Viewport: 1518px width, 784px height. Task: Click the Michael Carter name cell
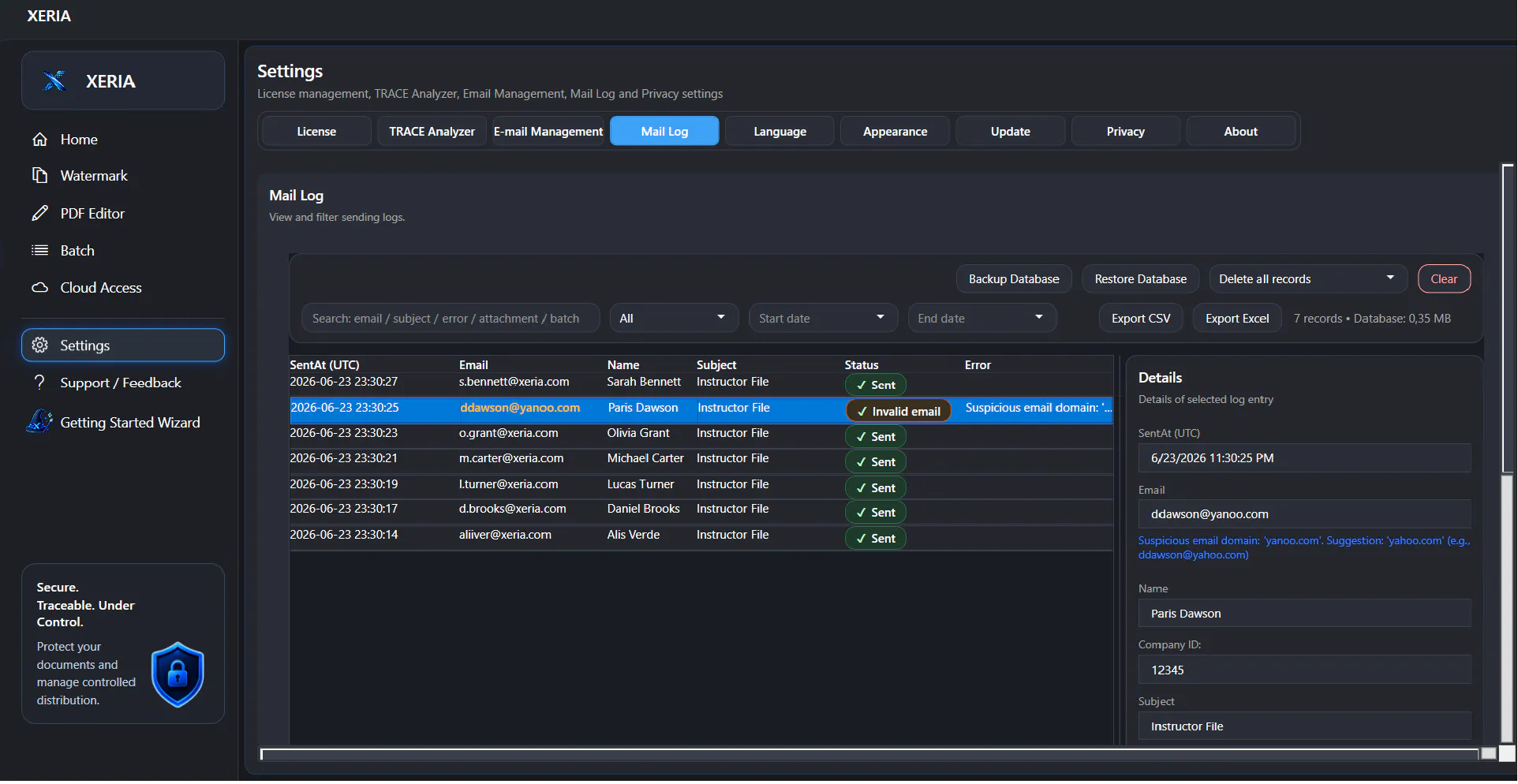(x=645, y=458)
